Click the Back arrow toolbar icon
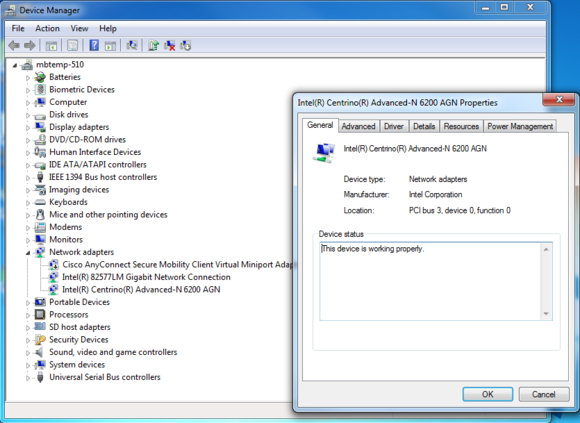Image resolution: width=580 pixels, height=423 pixels. 14,45
